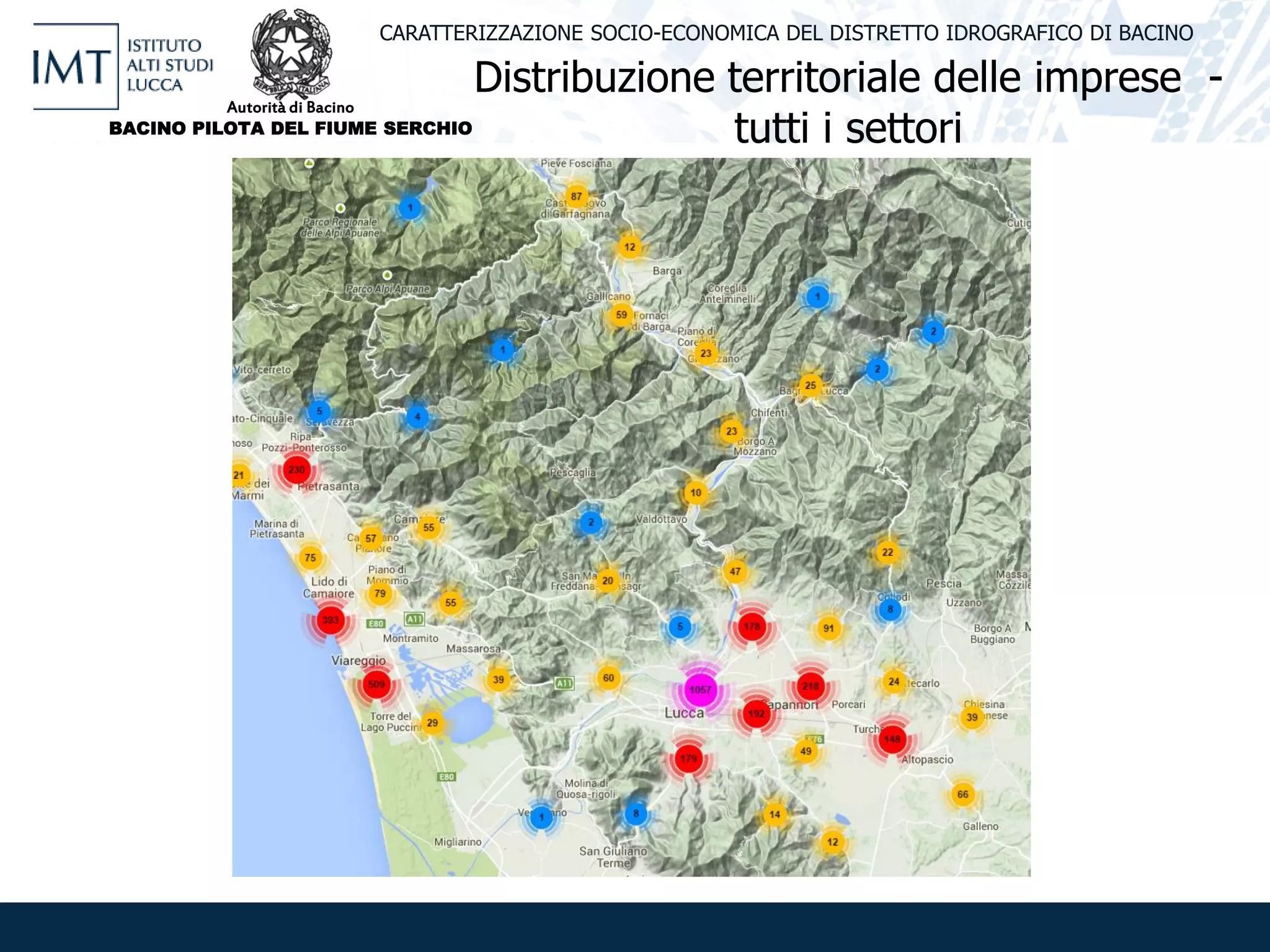This screenshot has width=1270, height=952.
Task: Click the orange 25 marker at Bagni di Lucca
Action: (x=810, y=386)
